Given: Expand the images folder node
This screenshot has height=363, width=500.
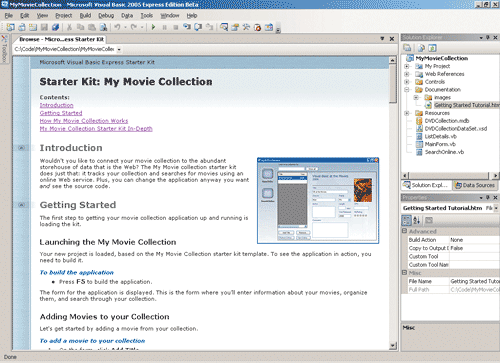Looking at the screenshot, I should click(x=416, y=97).
